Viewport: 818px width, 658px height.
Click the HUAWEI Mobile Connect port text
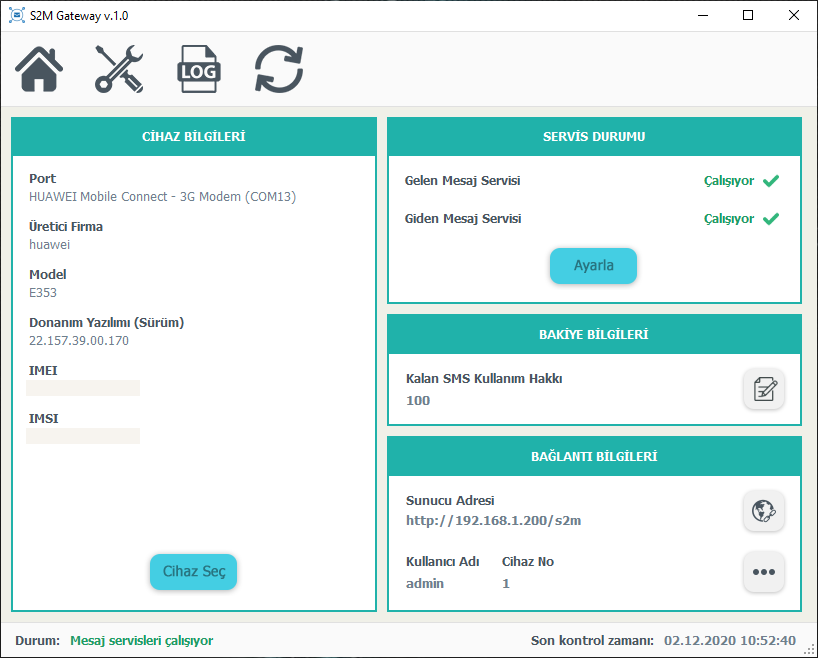(x=162, y=197)
